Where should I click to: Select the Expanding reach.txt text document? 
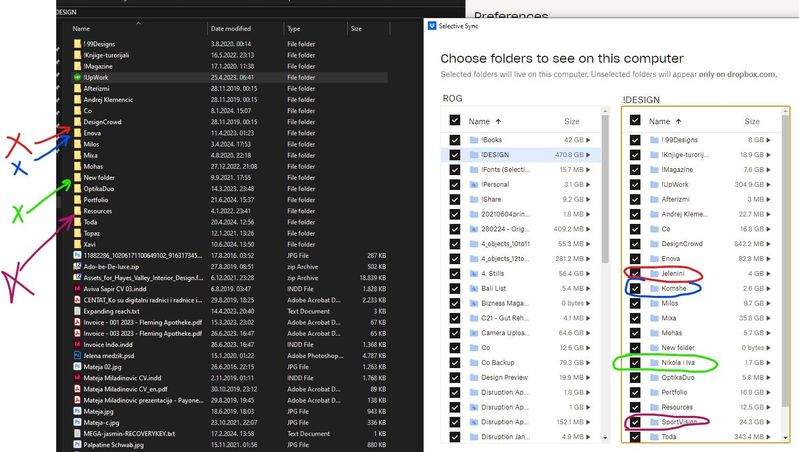[111, 310]
